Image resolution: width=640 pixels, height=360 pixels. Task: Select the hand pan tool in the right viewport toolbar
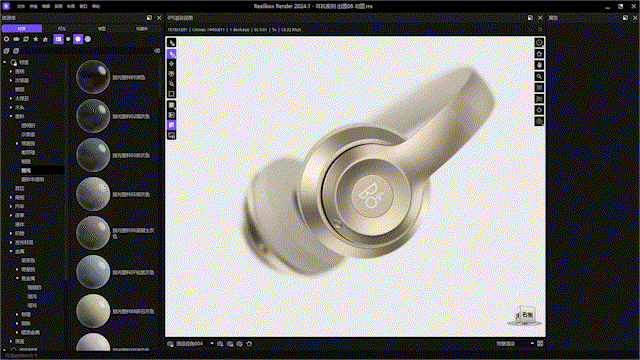539,65
